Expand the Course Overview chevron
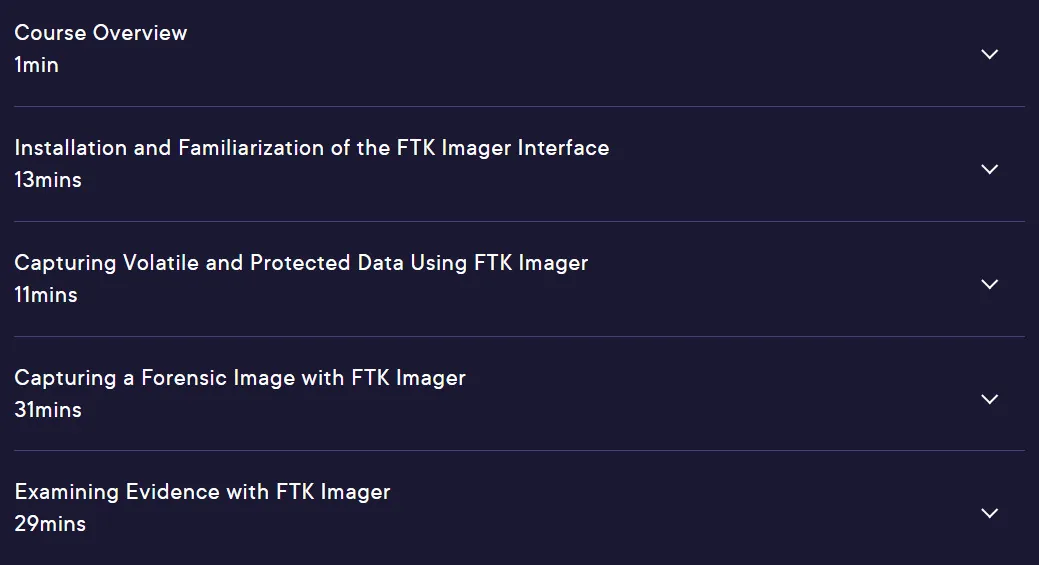 (989, 54)
